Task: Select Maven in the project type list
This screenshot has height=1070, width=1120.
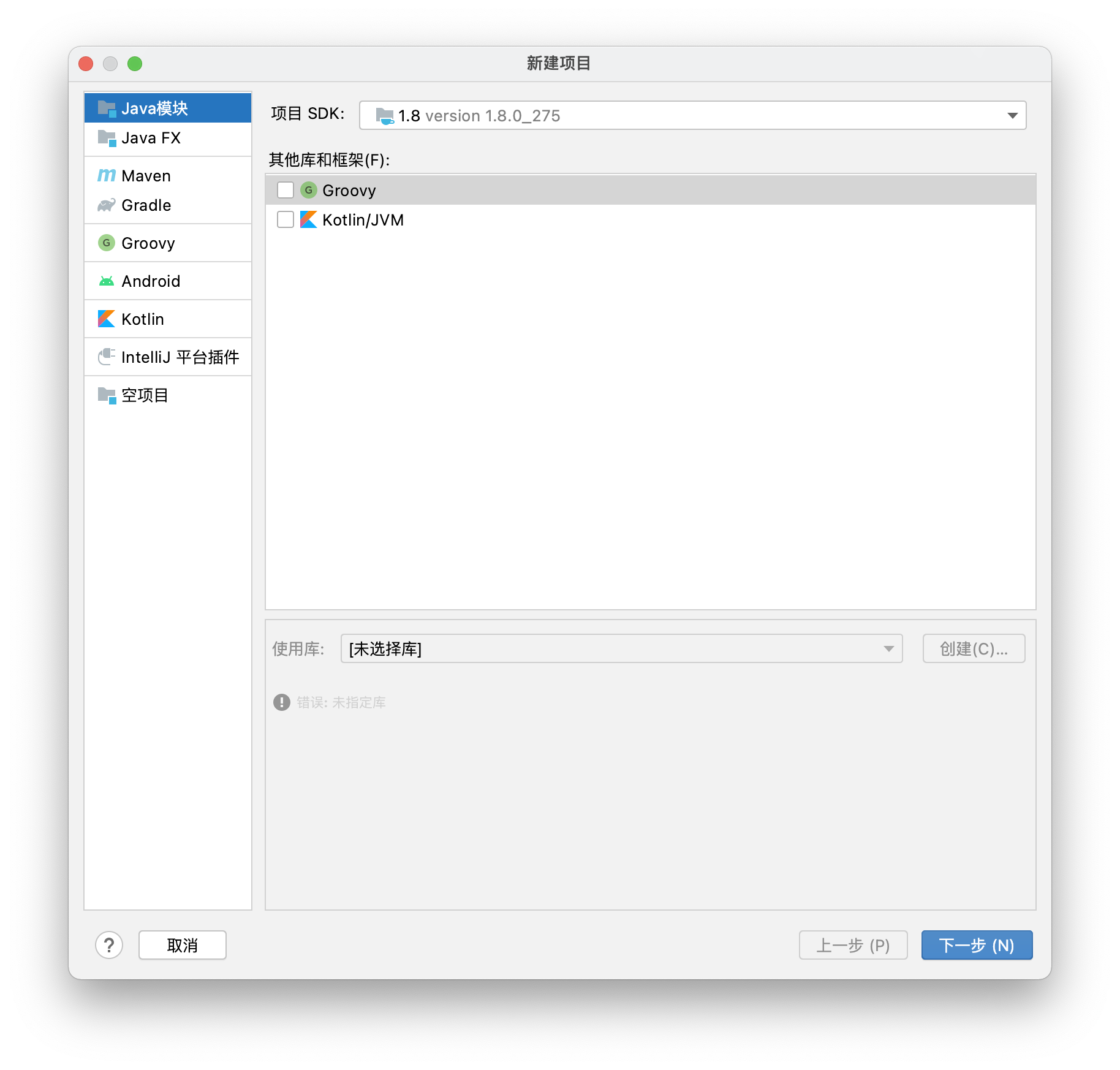Action: [167, 176]
